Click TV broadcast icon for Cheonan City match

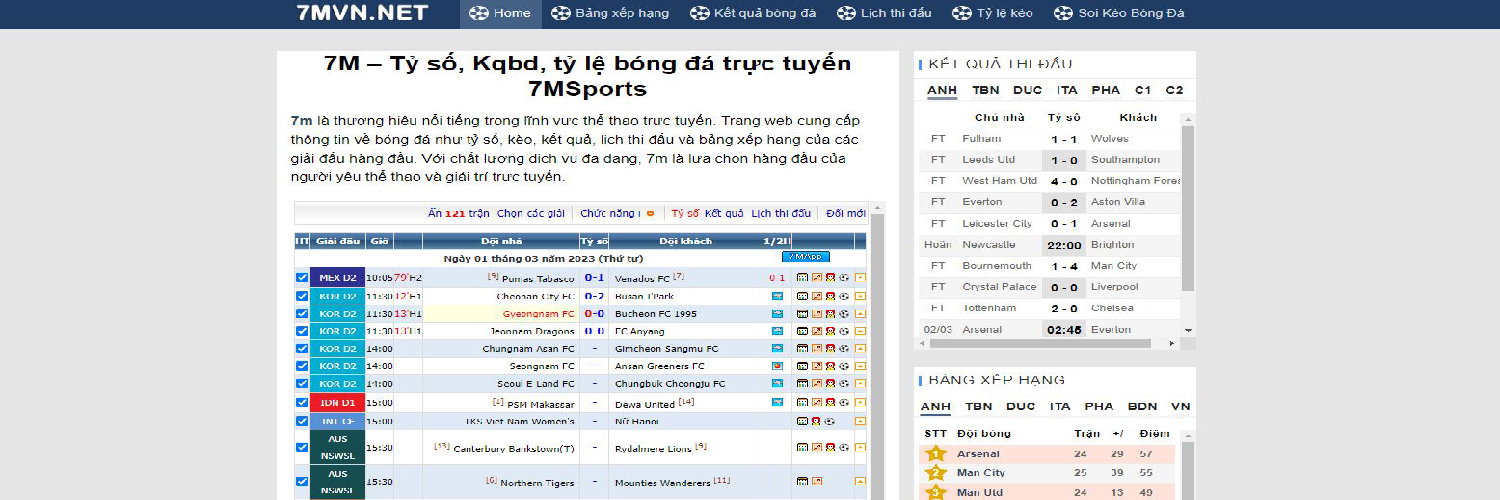777,296
